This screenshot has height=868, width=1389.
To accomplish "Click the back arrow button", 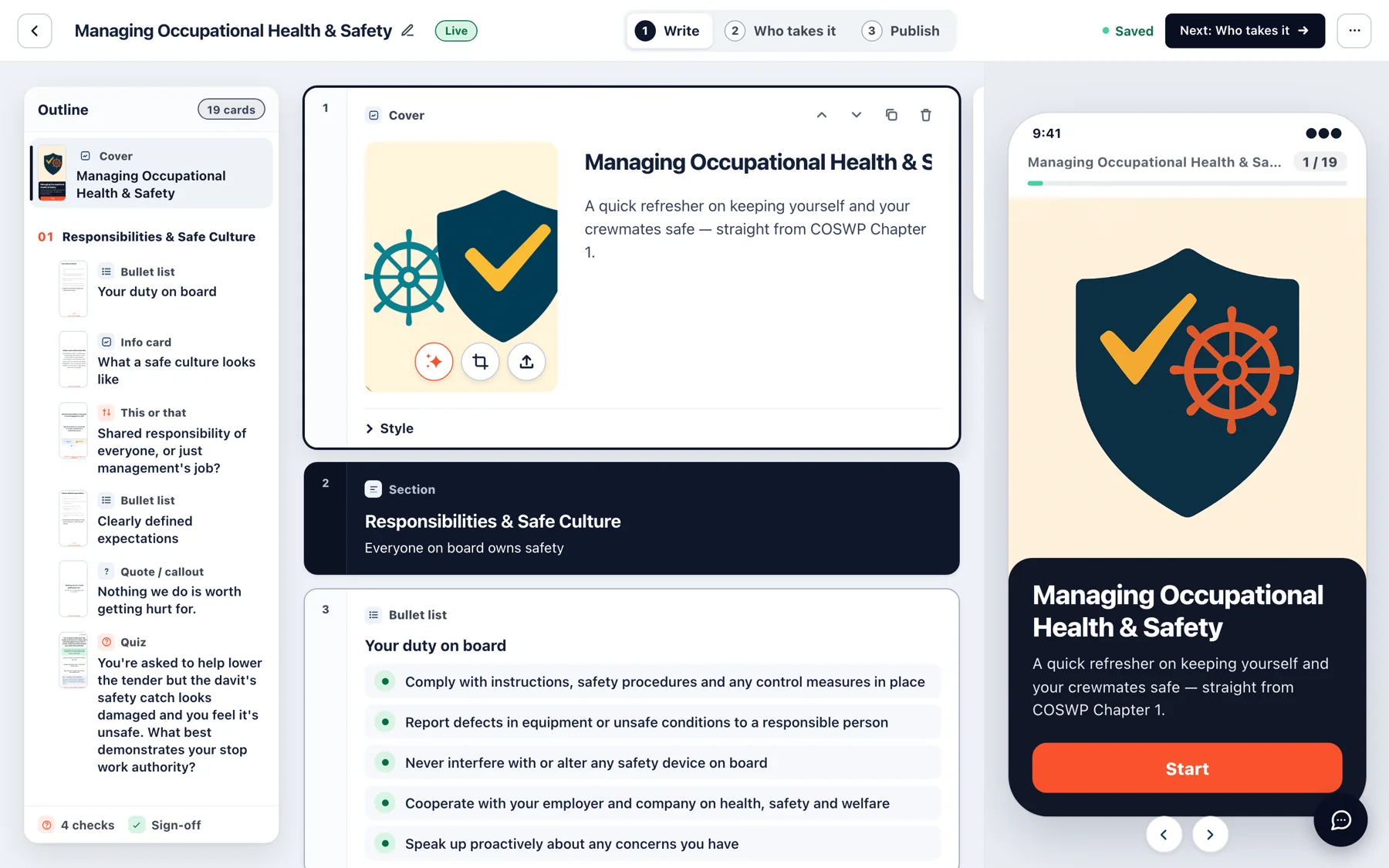I will pos(35,31).
